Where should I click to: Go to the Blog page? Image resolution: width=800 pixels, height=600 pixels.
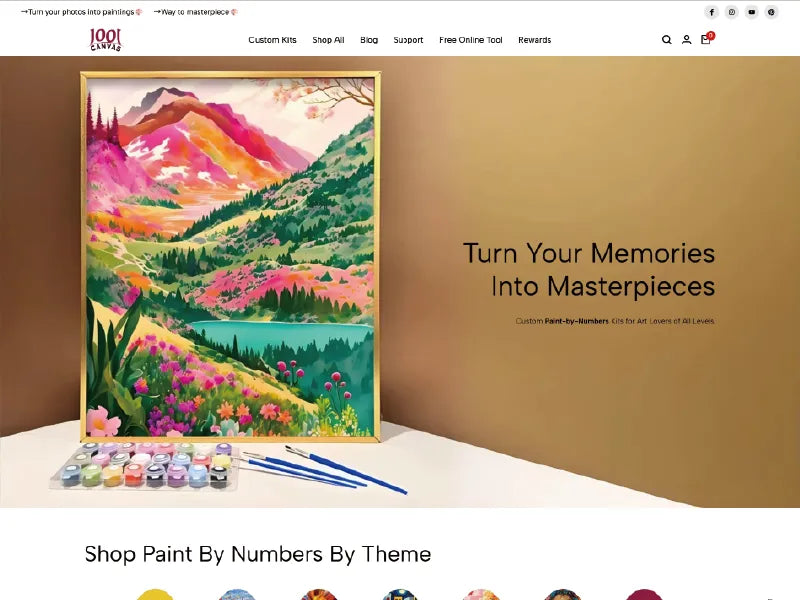(x=369, y=40)
